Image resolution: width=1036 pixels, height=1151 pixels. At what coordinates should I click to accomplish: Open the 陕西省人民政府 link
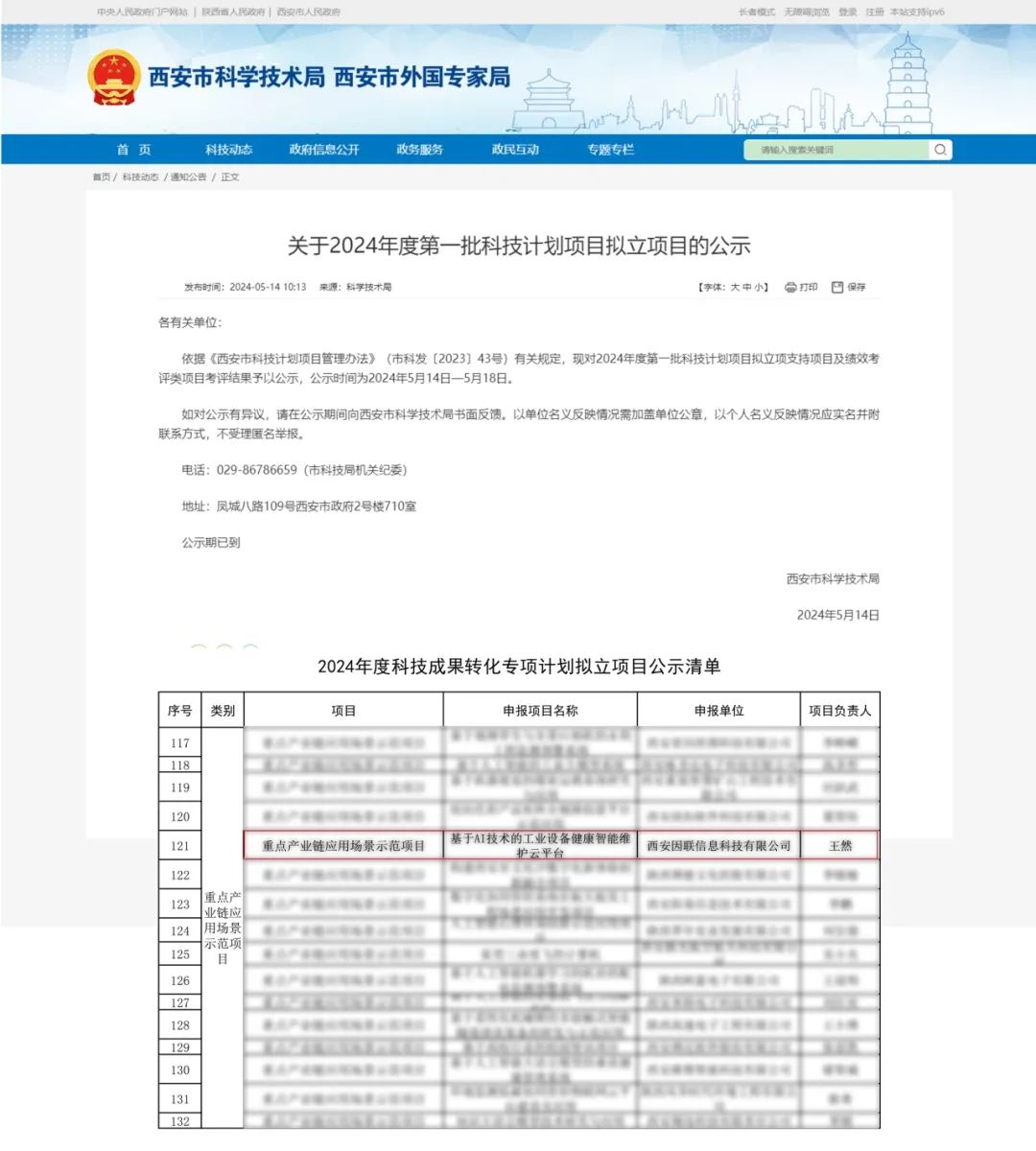click(x=233, y=12)
